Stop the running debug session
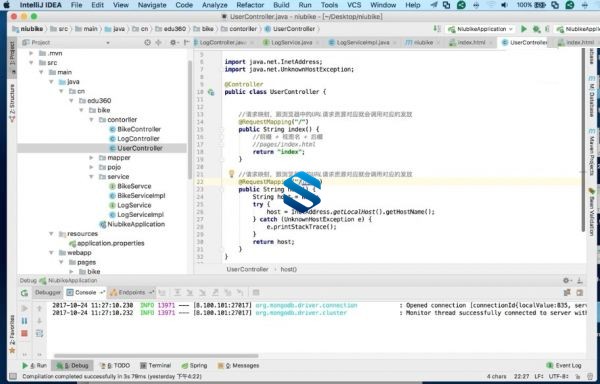Image resolution: width=600 pixels, height=384 pixels. [24, 334]
